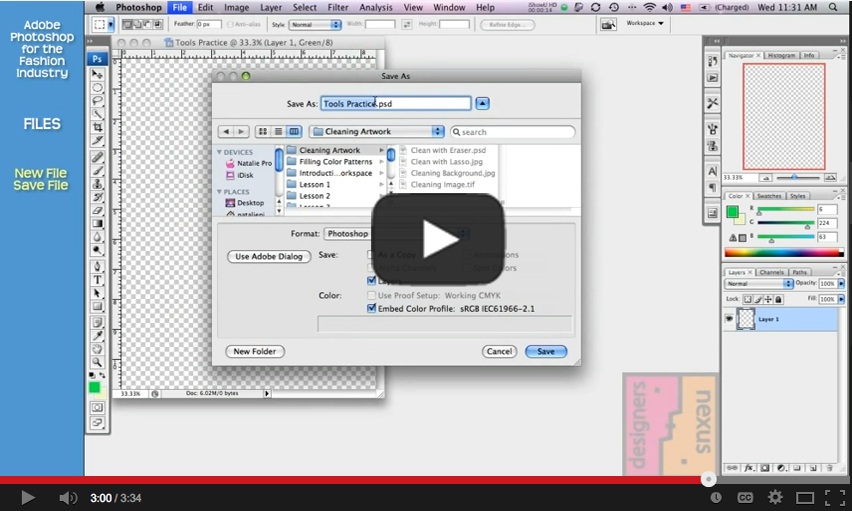
Task: Open the Cleaning Artwork location dropdown
Action: point(377,132)
